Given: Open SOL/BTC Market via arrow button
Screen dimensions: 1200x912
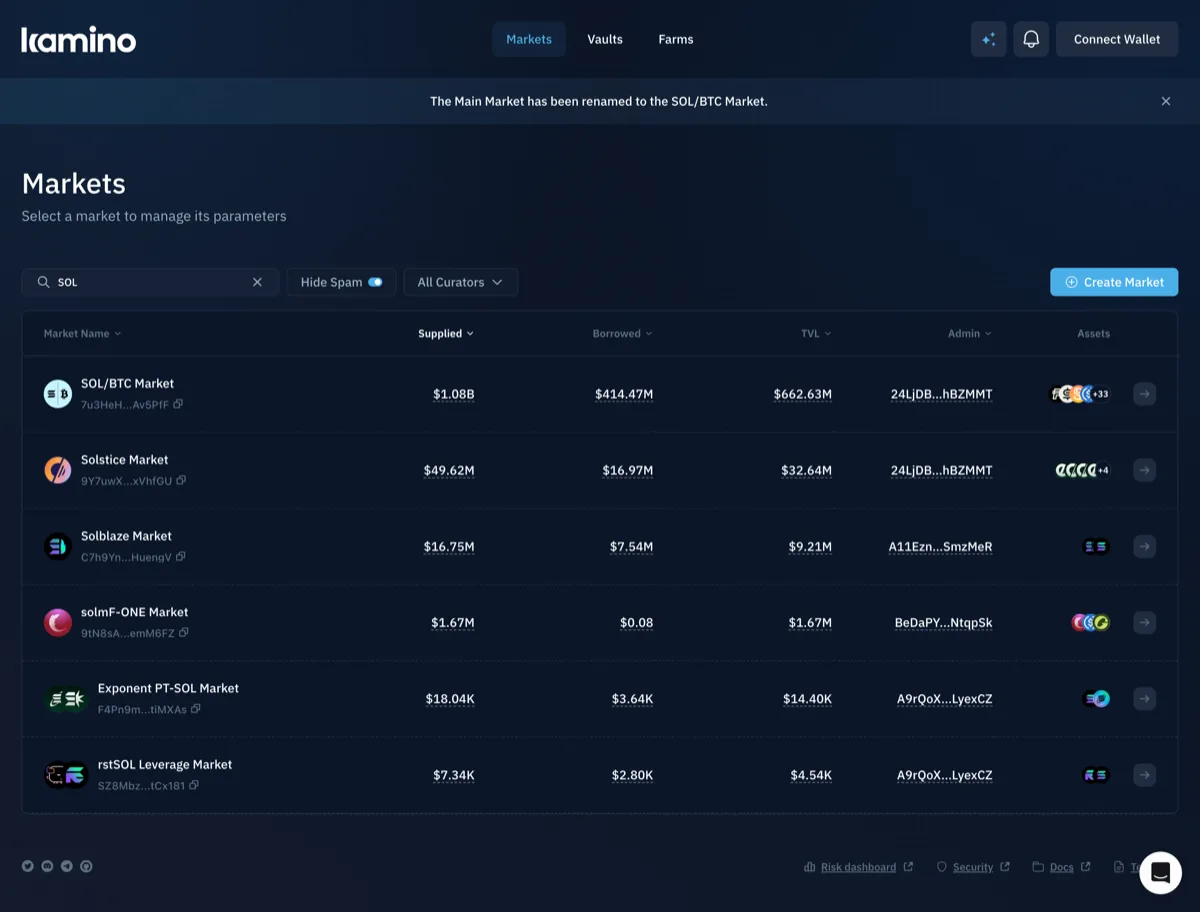Looking at the screenshot, I should coord(1144,394).
